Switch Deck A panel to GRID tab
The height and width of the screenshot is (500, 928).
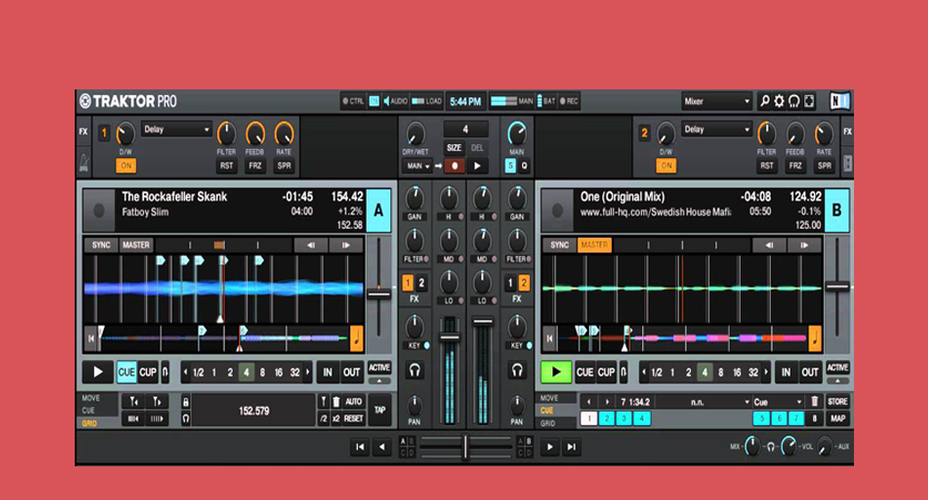[89, 423]
